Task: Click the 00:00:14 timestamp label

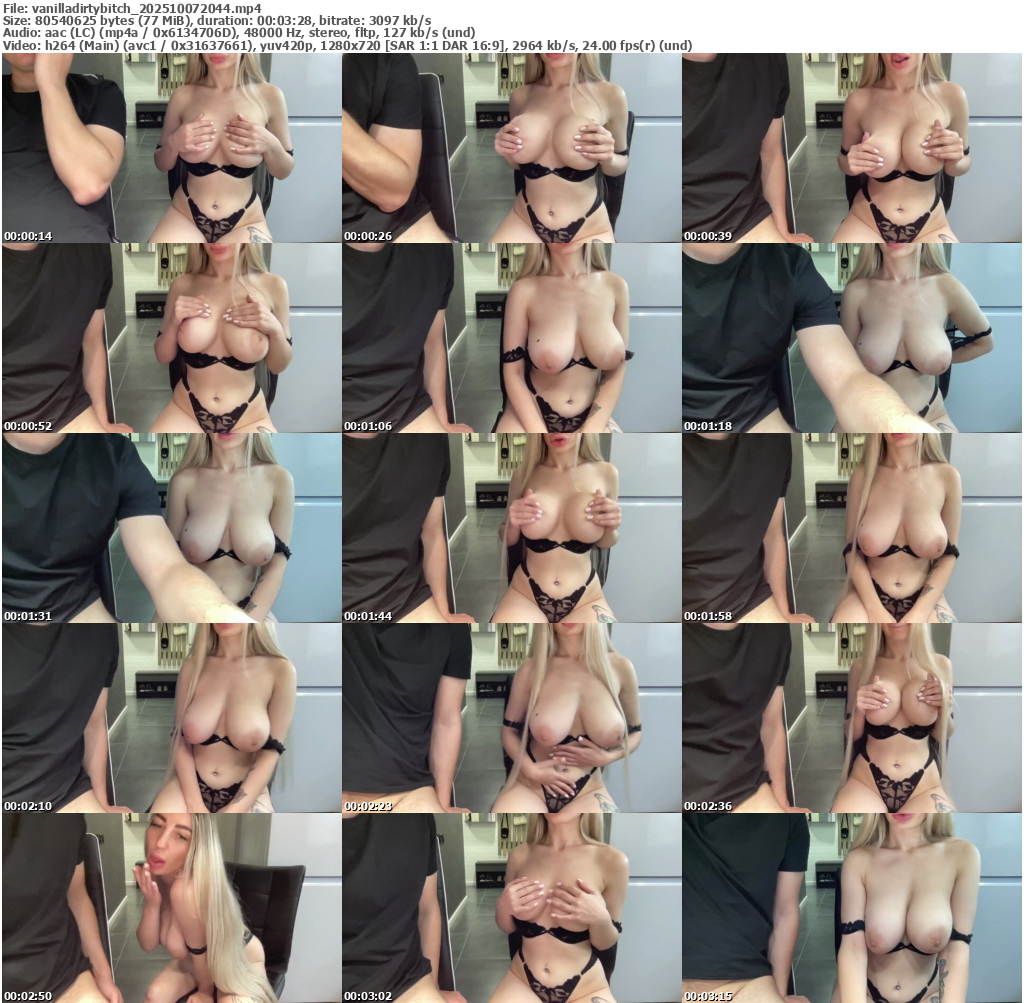Action: point(28,236)
